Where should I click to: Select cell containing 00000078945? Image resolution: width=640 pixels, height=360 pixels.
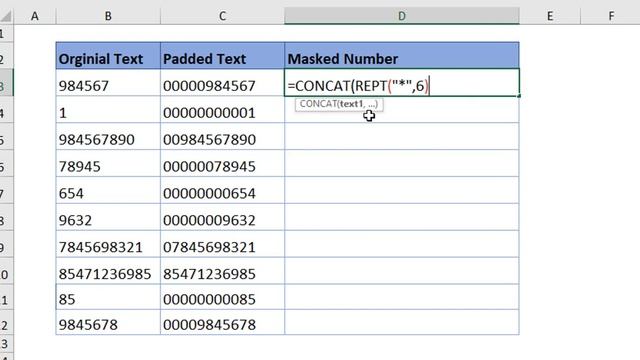point(222,163)
